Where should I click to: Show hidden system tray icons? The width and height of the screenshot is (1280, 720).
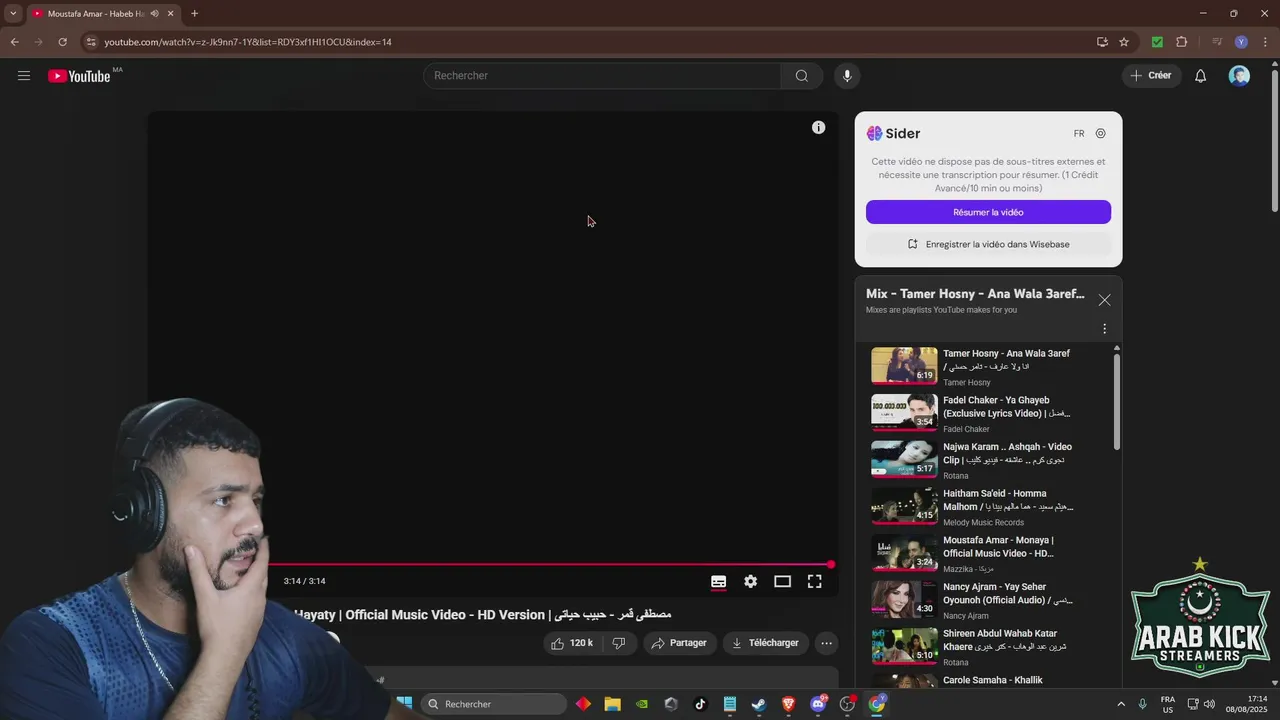click(1120, 704)
